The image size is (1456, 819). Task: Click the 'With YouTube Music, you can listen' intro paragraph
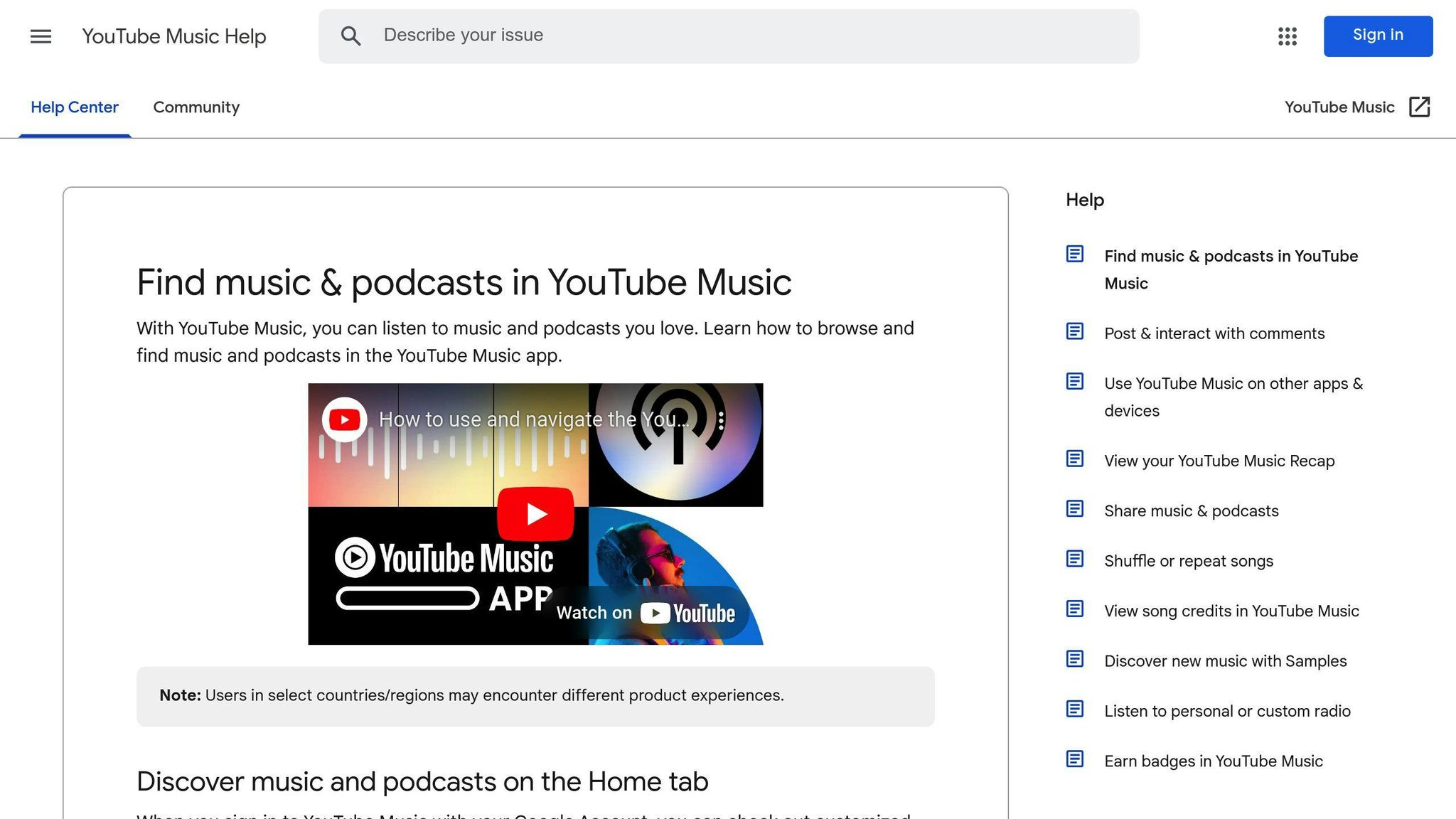coord(525,342)
